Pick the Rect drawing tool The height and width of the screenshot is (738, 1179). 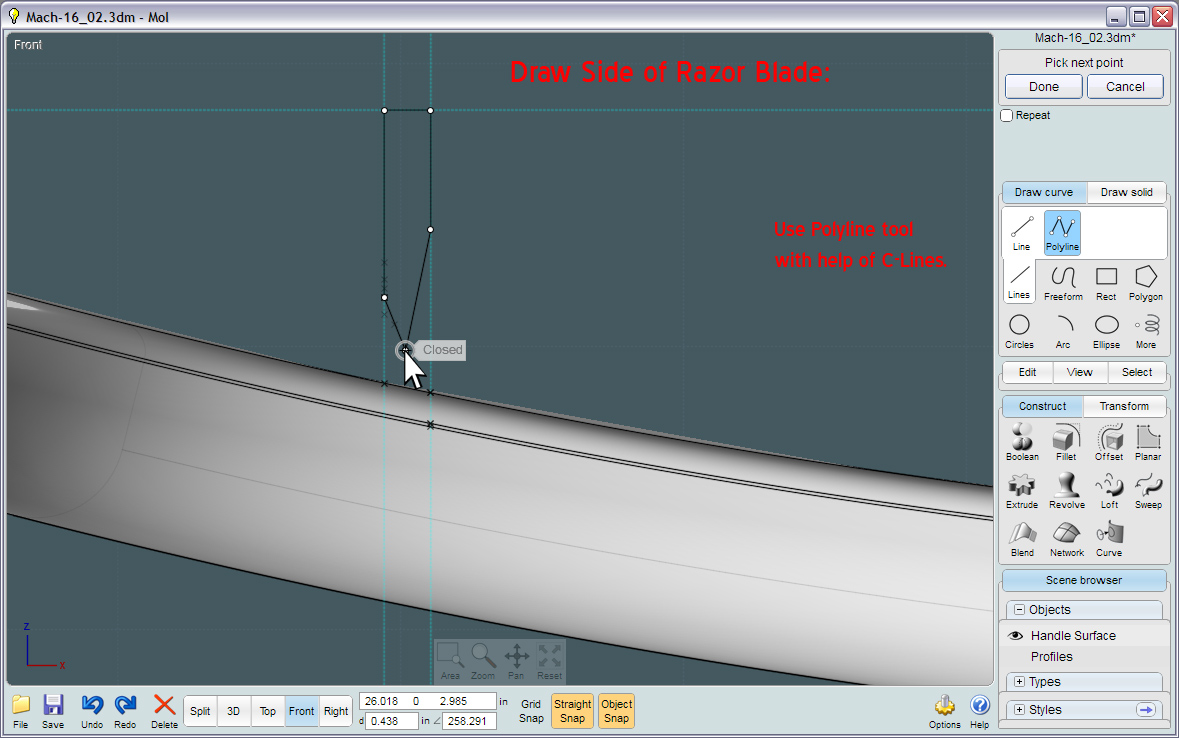(1106, 283)
